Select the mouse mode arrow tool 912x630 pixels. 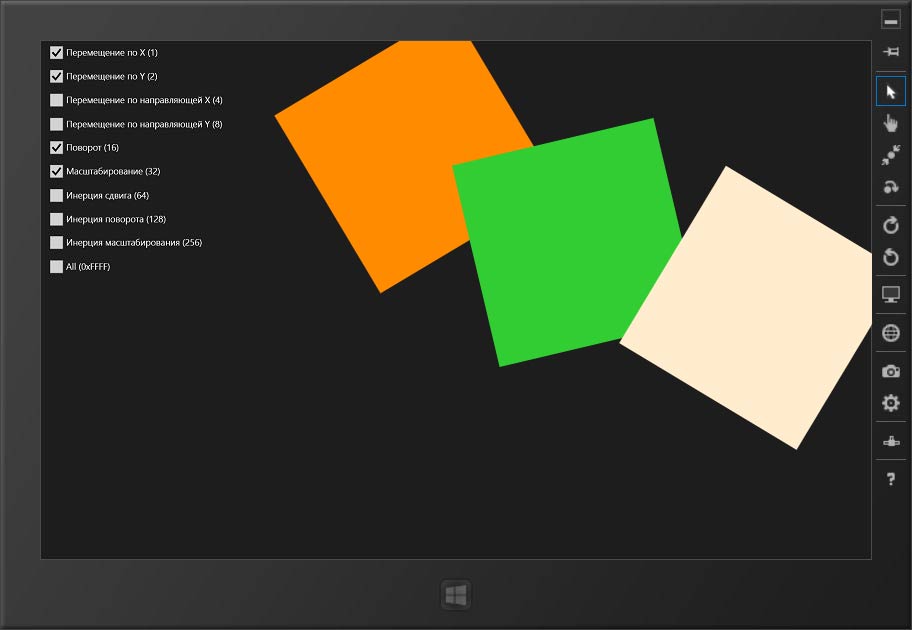click(890, 91)
